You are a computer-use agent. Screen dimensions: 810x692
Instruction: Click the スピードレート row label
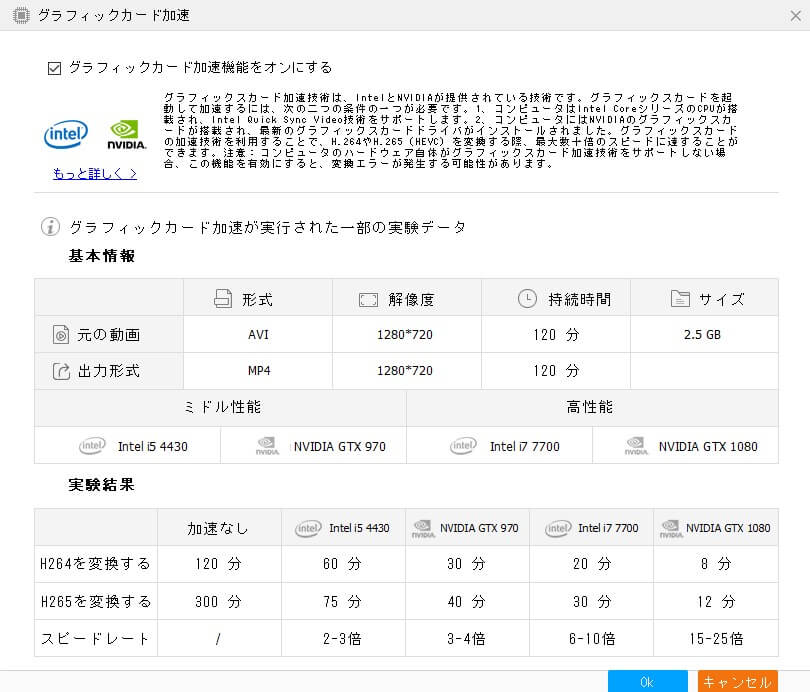96,639
